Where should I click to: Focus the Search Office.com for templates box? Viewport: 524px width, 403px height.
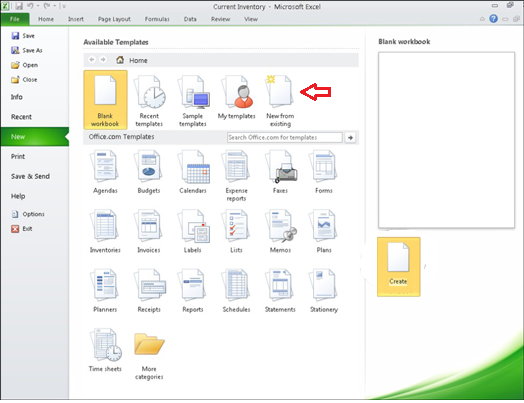[285, 137]
